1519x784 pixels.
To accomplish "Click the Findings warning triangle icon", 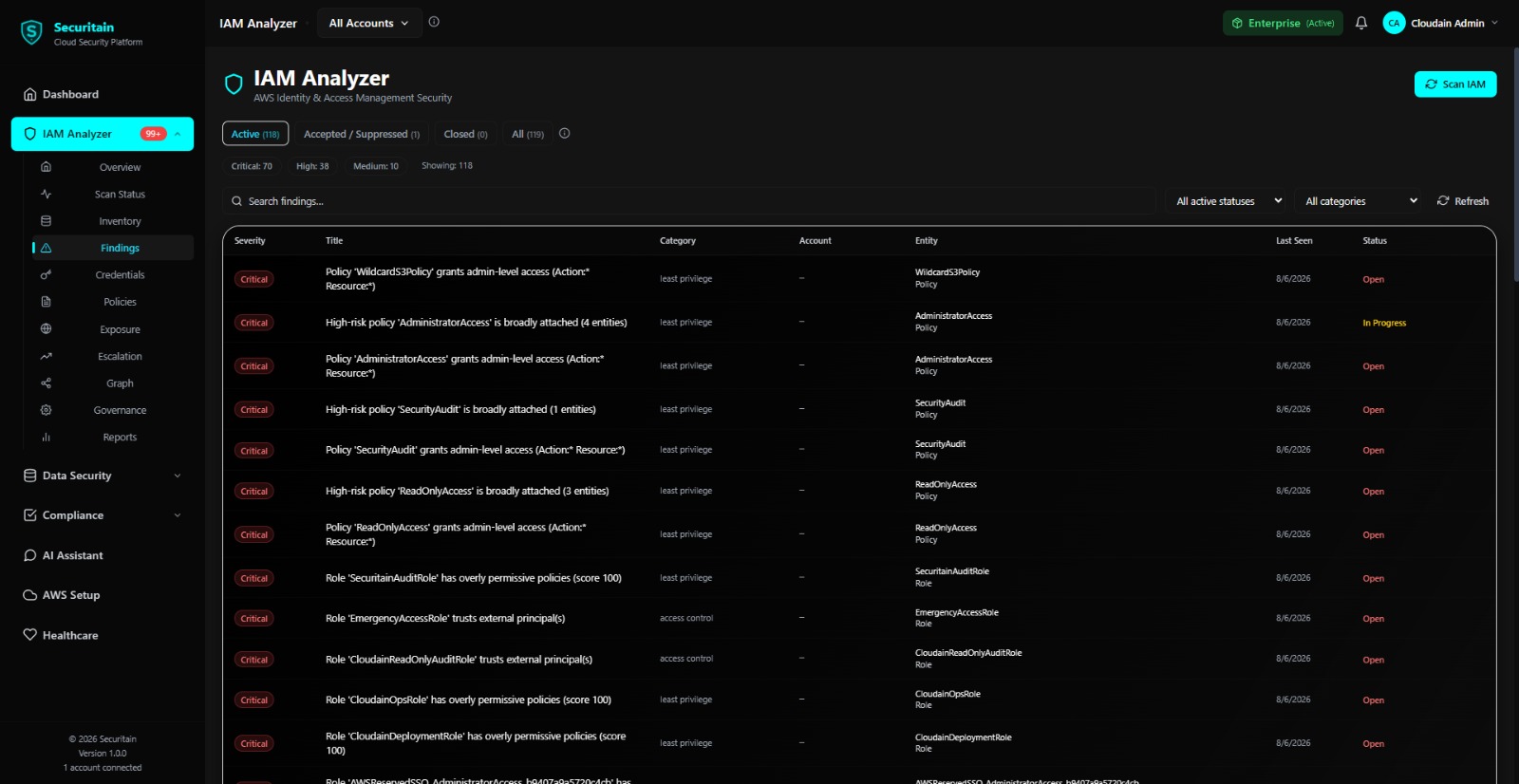I will click(x=46, y=248).
